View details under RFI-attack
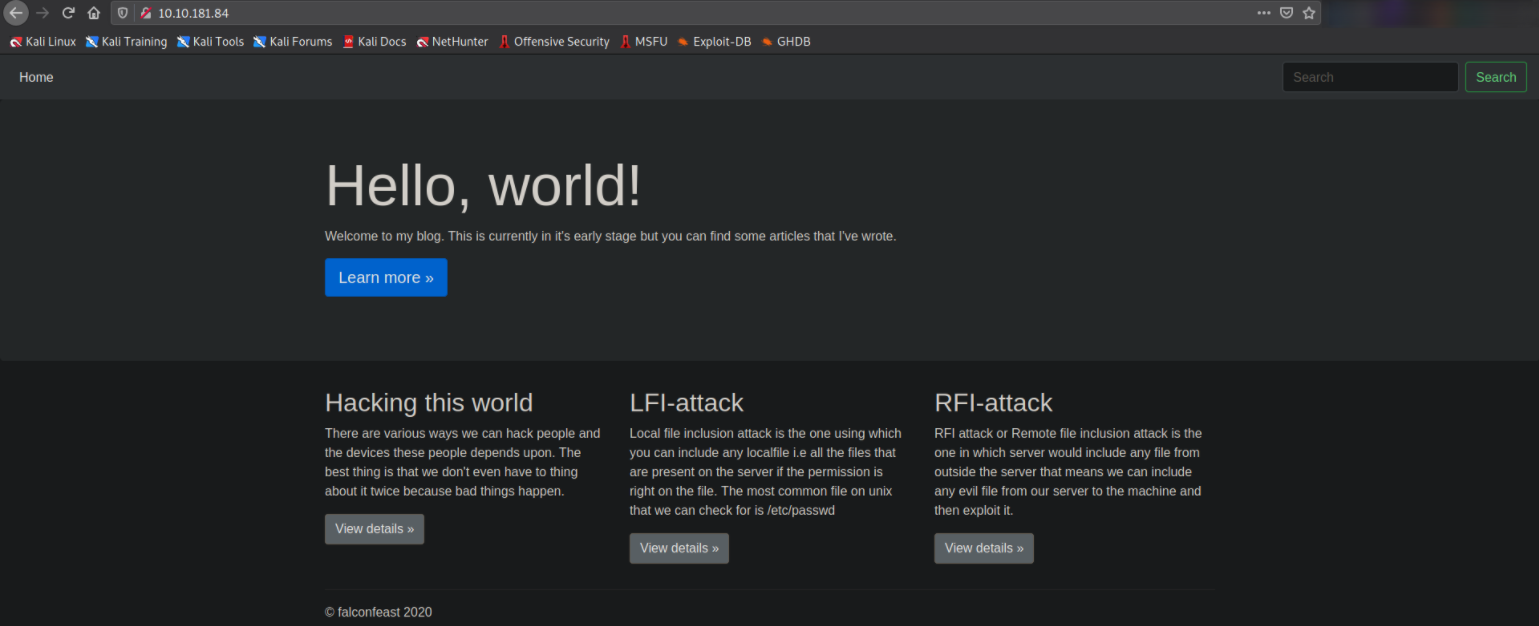Viewport: 1539px width, 626px height. pos(984,548)
